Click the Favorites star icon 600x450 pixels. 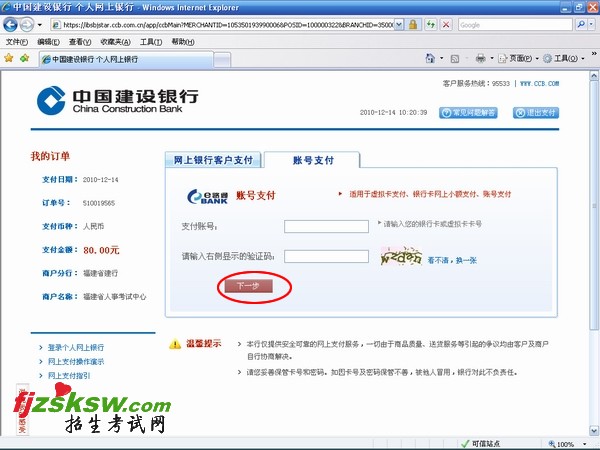point(9,59)
